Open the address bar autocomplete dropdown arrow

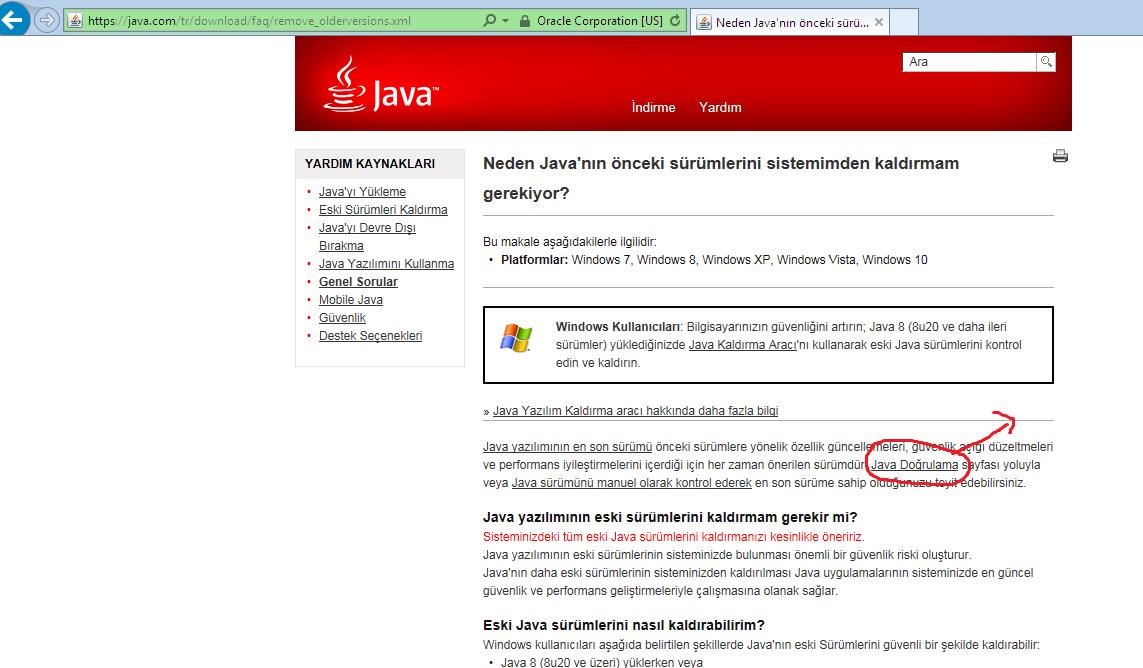point(505,21)
